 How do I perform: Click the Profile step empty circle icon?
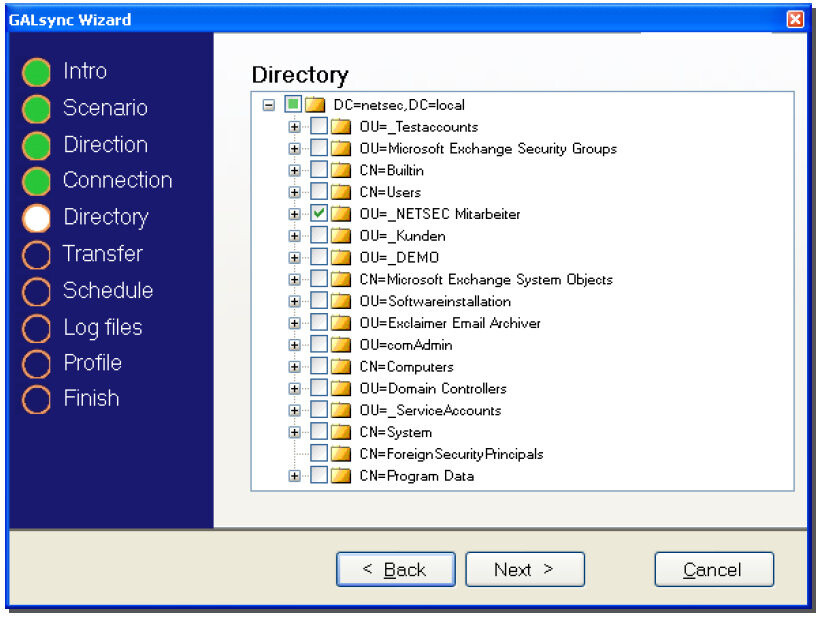[x=36, y=363]
